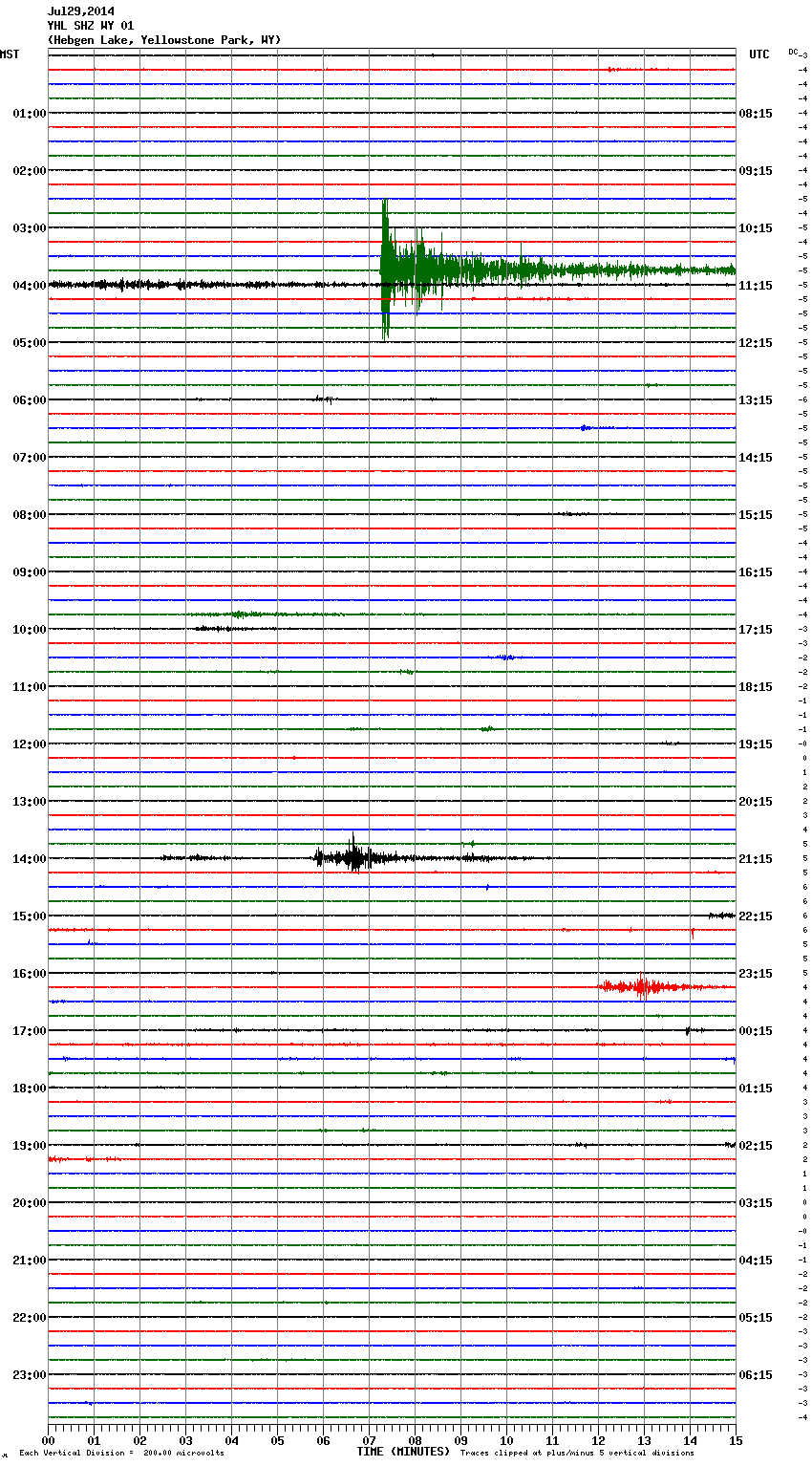
Task: Select the 06:00 MST hour label
Action: tap(30, 399)
